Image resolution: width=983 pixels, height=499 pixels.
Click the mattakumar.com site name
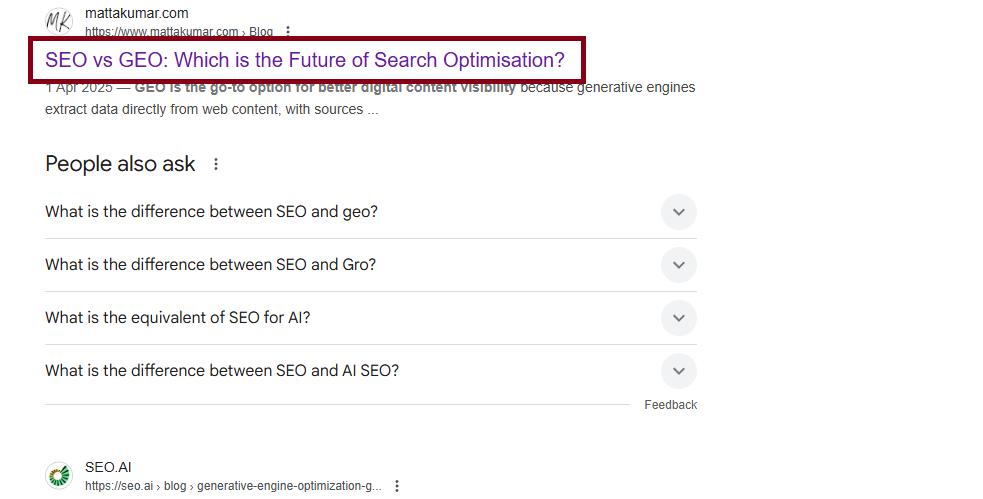click(137, 13)
